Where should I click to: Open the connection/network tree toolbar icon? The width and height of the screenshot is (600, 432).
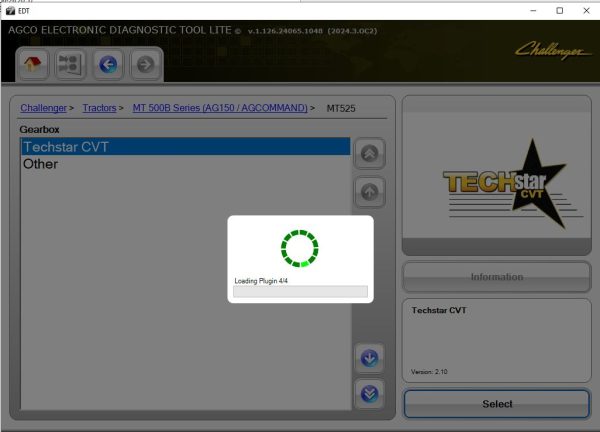(x=70, y=64)
